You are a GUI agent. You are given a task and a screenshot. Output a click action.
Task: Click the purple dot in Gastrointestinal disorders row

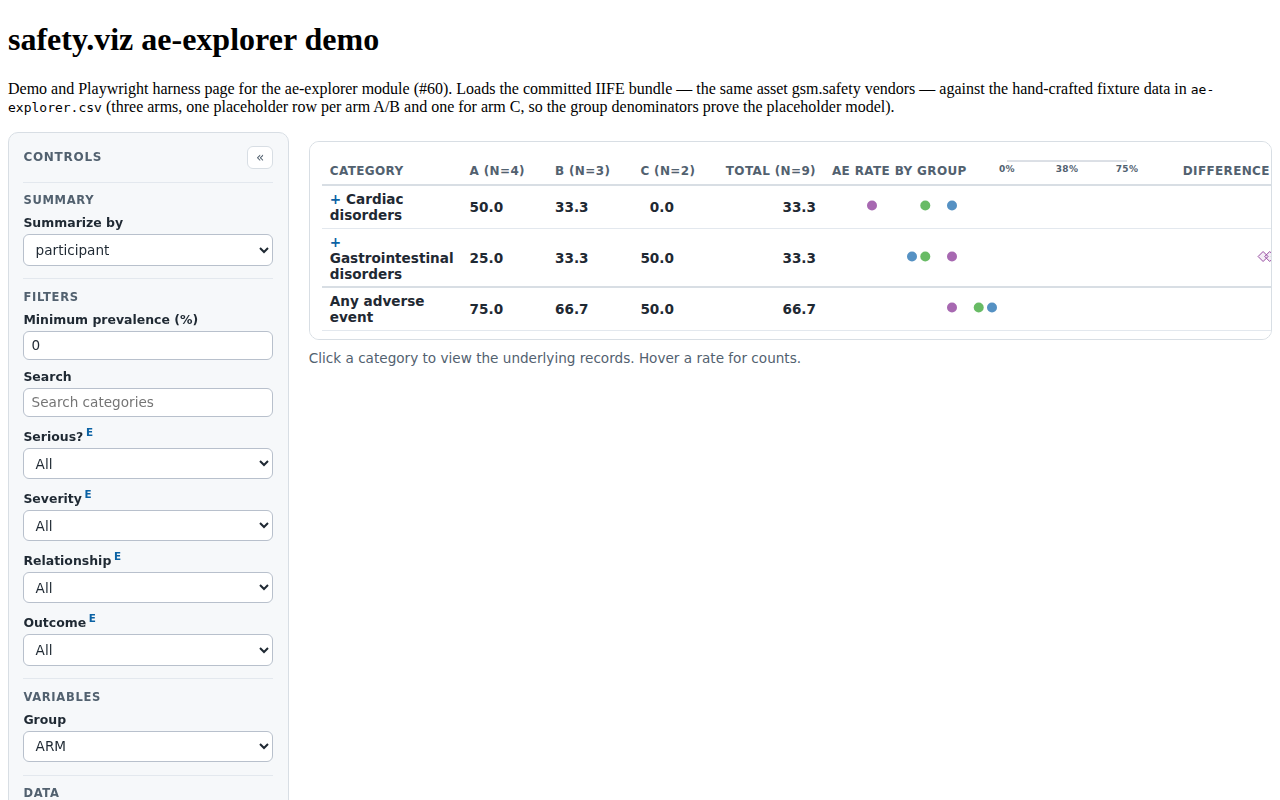point(952,256)
